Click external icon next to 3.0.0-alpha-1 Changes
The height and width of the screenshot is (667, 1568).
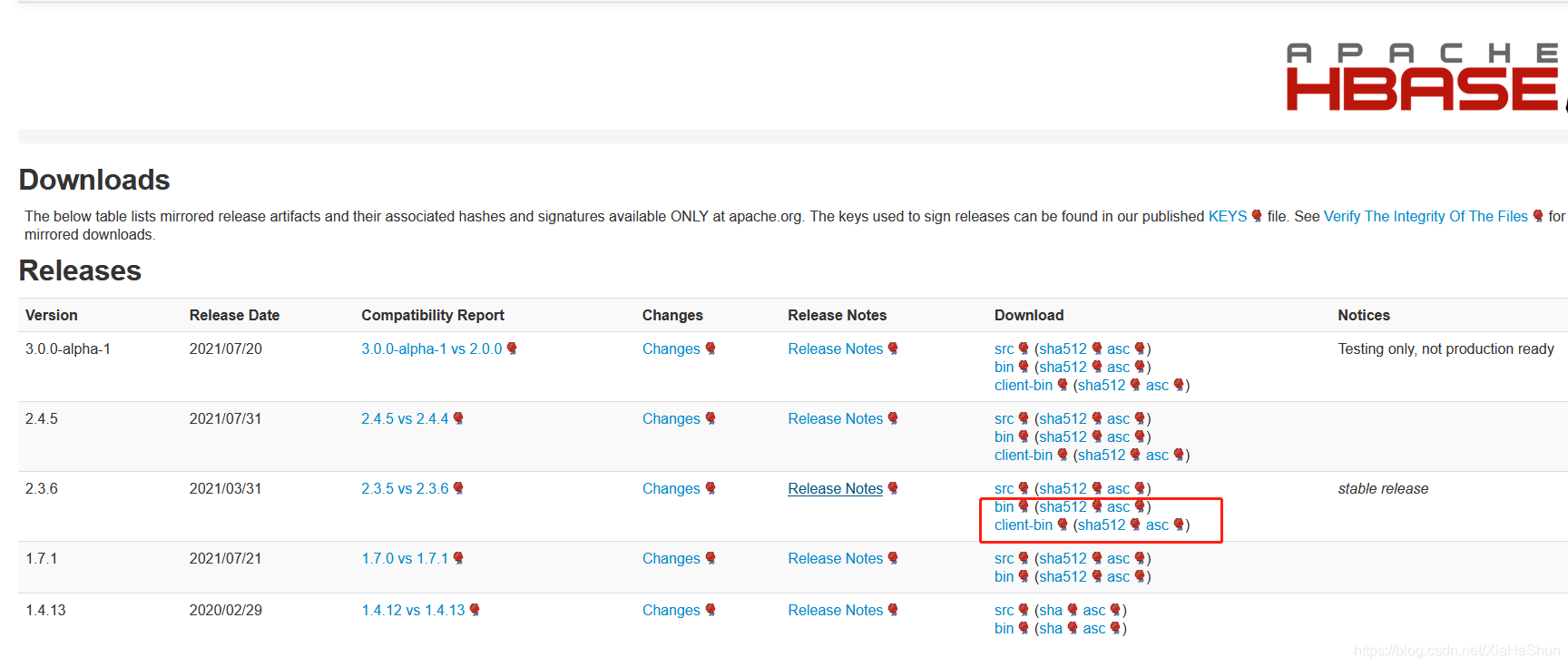tap(710, 348)
